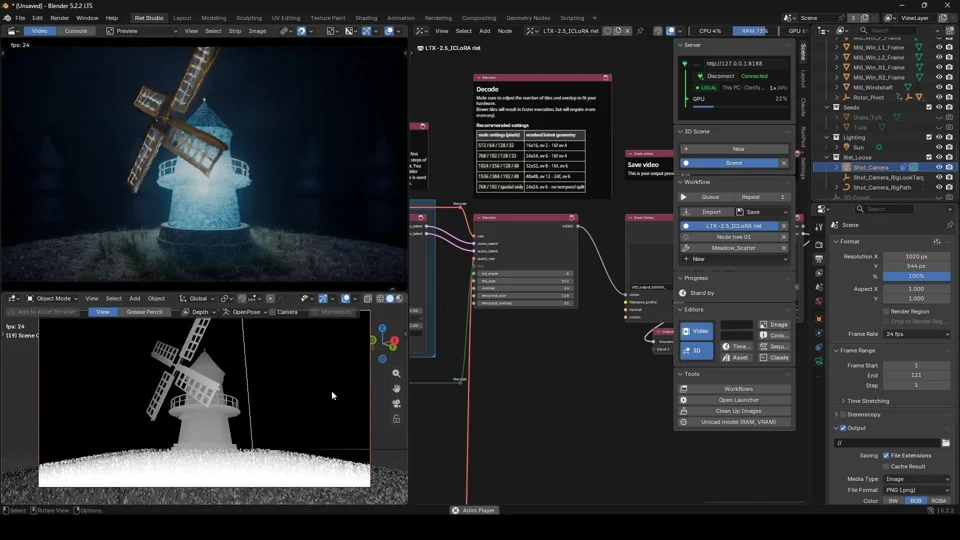960x540 pixels.
Task: Collapse the Frame Range panel
Action: pyautogui.click(x=836, y=351)
